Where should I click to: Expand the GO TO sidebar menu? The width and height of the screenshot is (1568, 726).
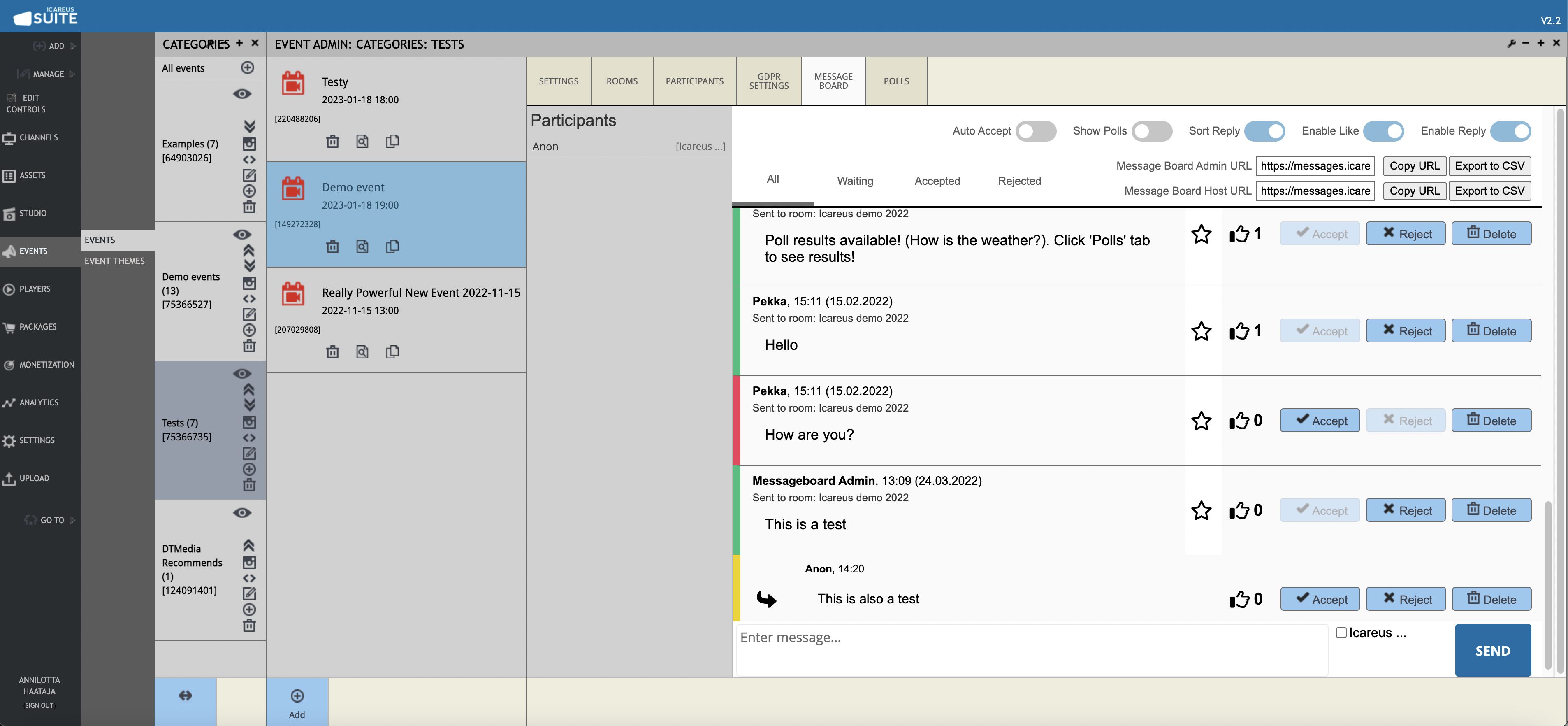pos(52,520)
